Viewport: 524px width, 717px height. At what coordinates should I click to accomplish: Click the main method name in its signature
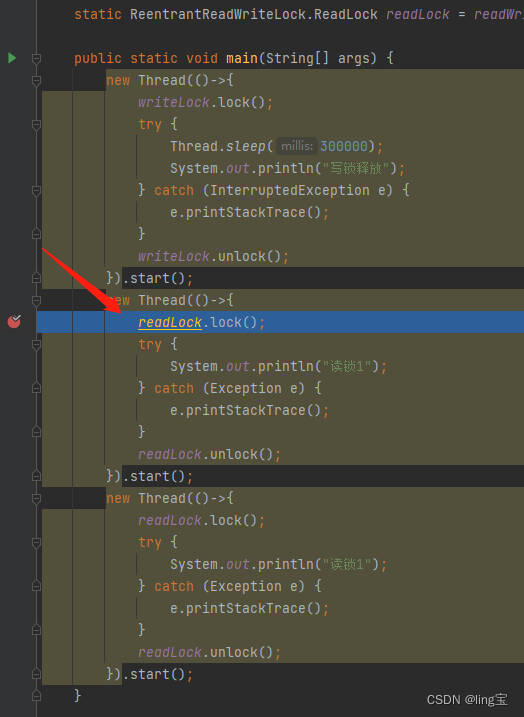tap(242, 58)
